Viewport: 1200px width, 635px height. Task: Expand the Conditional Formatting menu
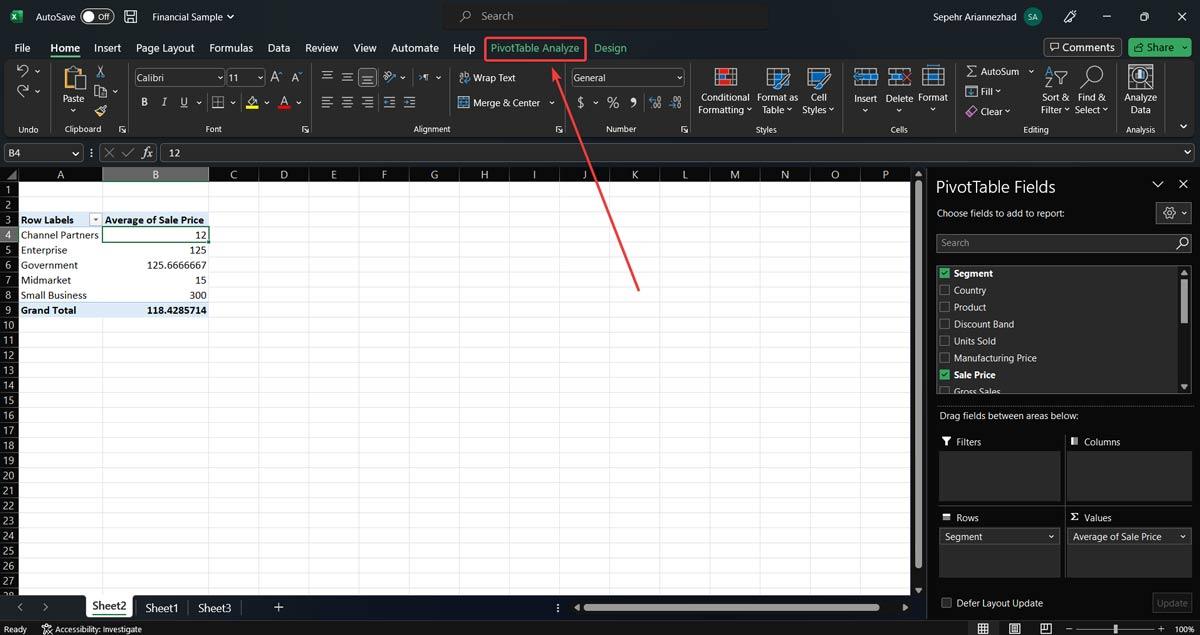pos(725,91)
